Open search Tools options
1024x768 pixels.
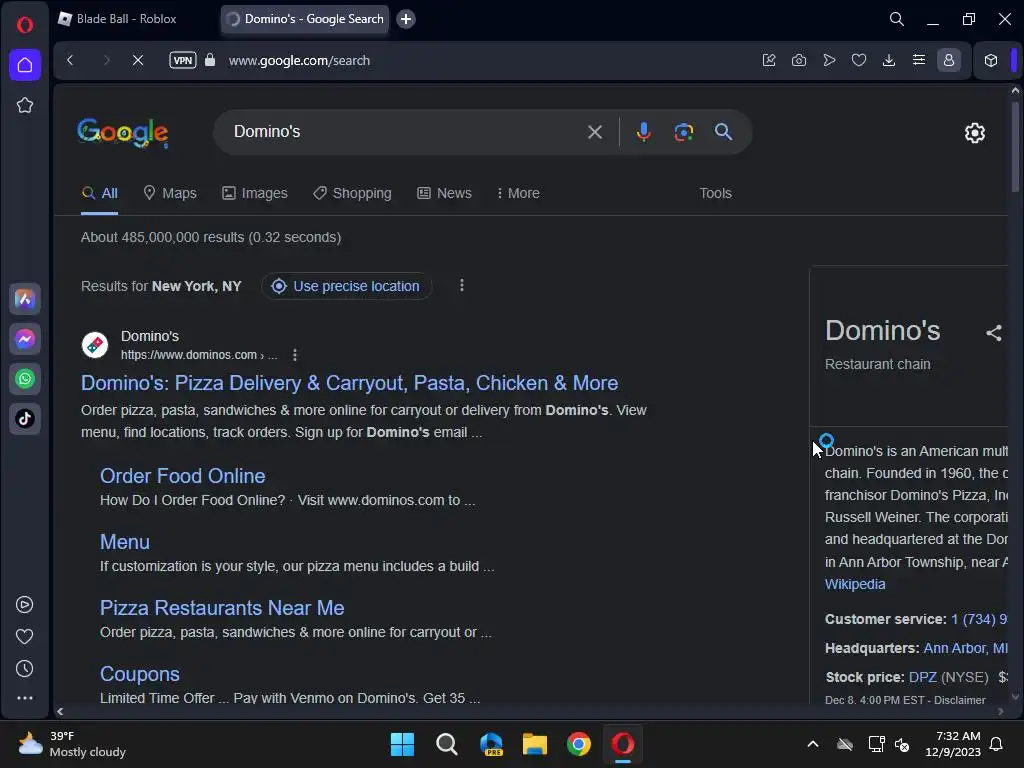coord(715,193)
